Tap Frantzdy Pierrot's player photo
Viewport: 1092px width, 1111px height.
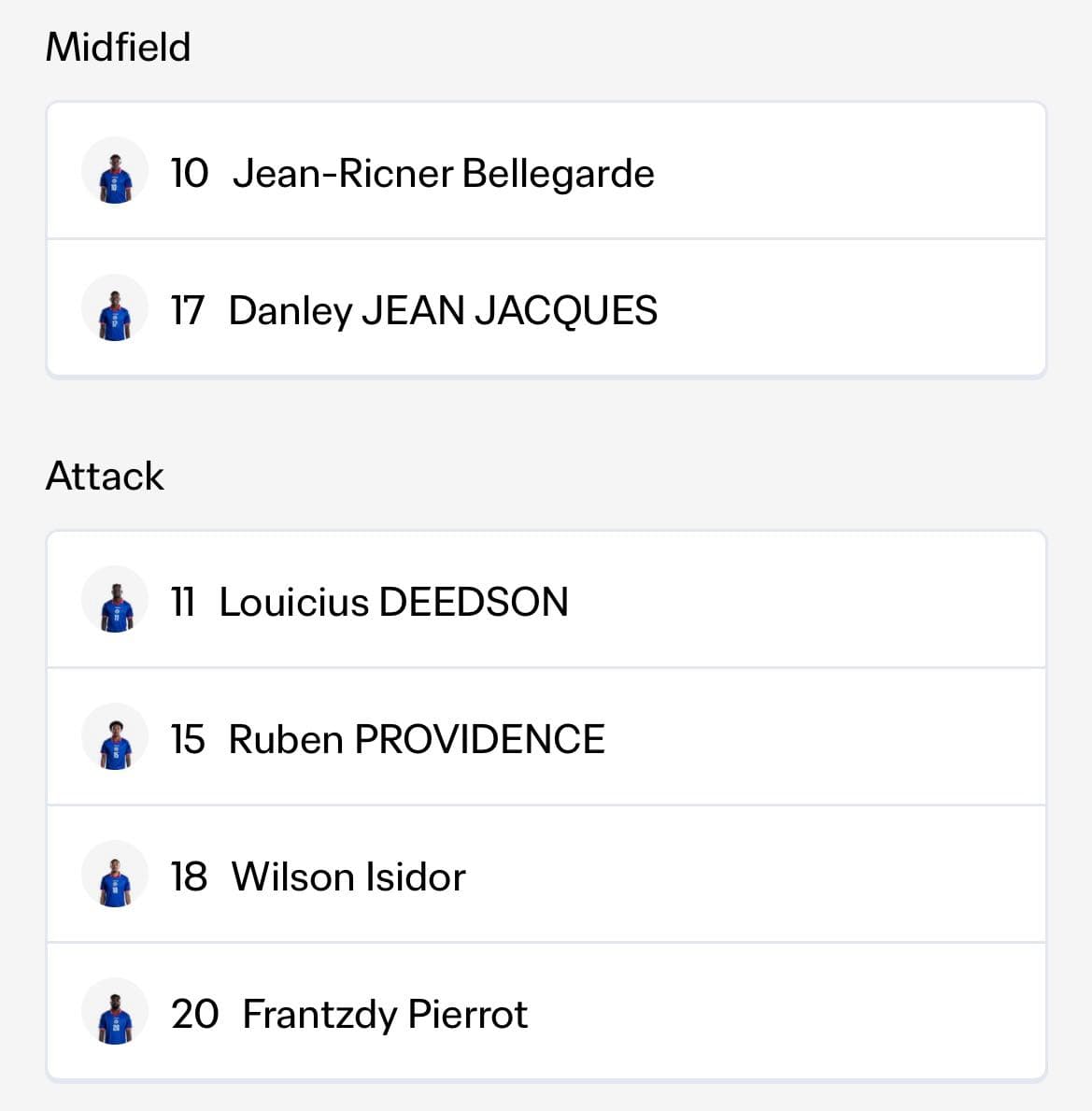click(115, 1013)
